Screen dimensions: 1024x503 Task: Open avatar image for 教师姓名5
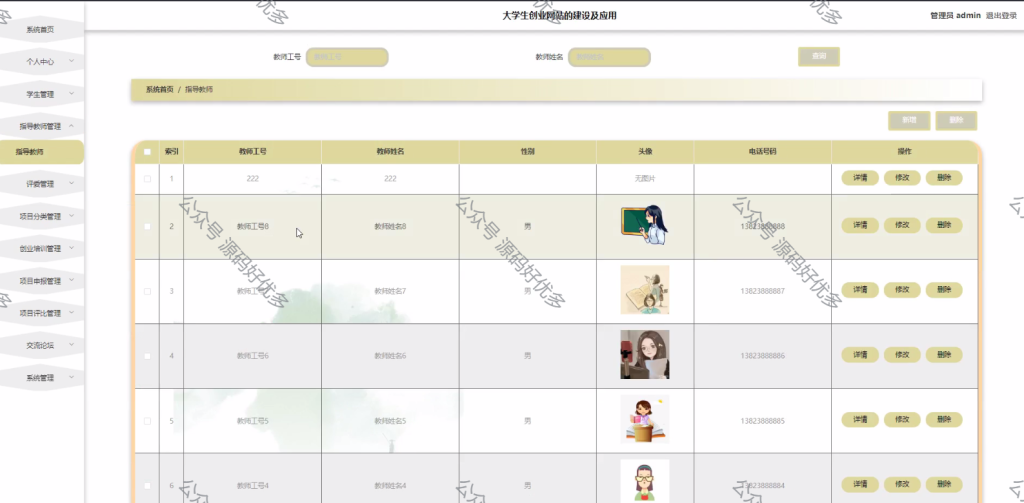645,419
